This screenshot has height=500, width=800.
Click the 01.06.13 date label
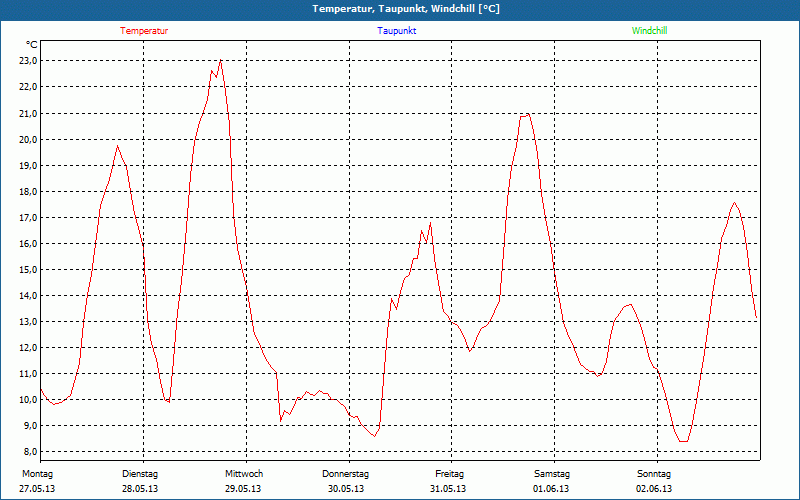[x=551, y=489]
